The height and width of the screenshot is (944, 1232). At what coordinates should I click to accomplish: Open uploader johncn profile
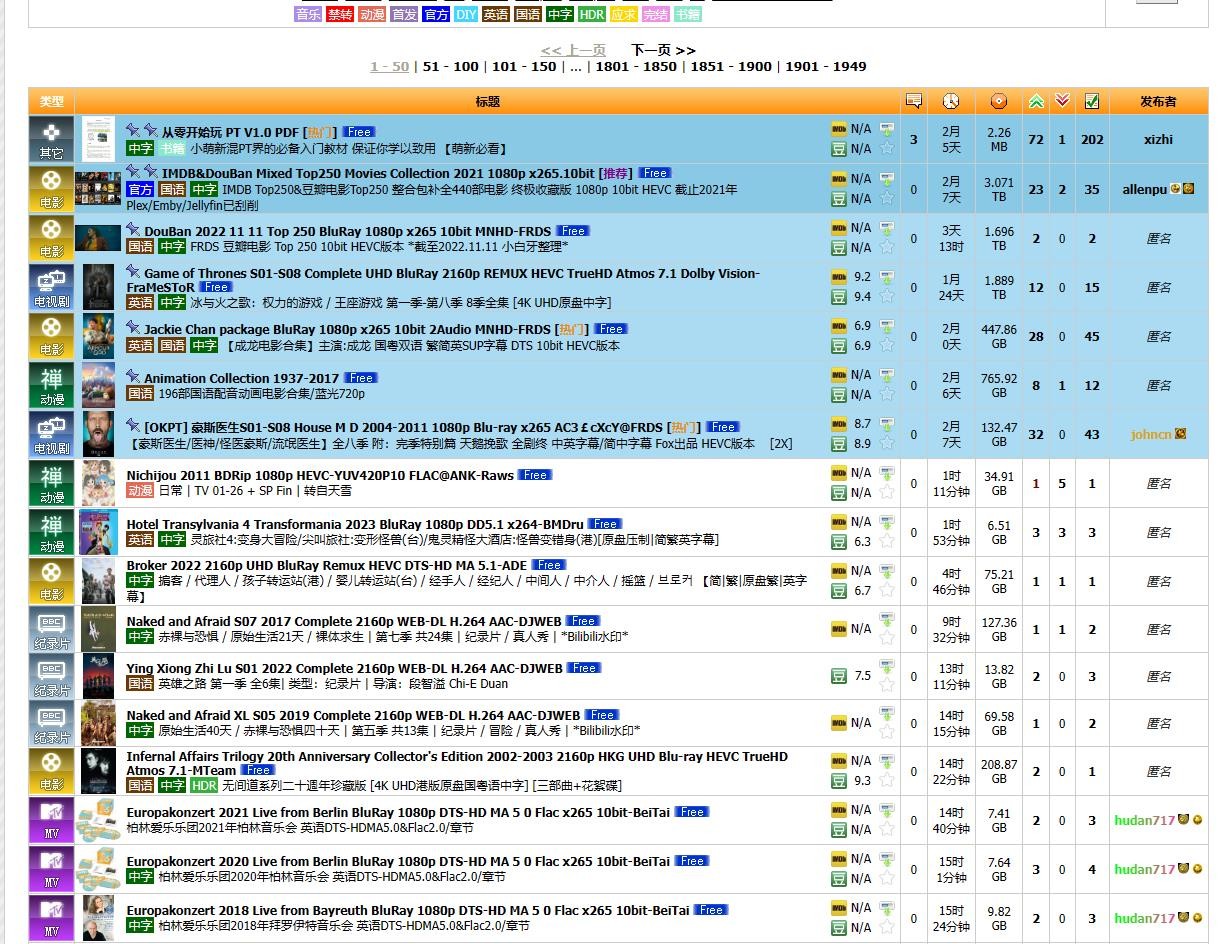tap(1151, 434)
